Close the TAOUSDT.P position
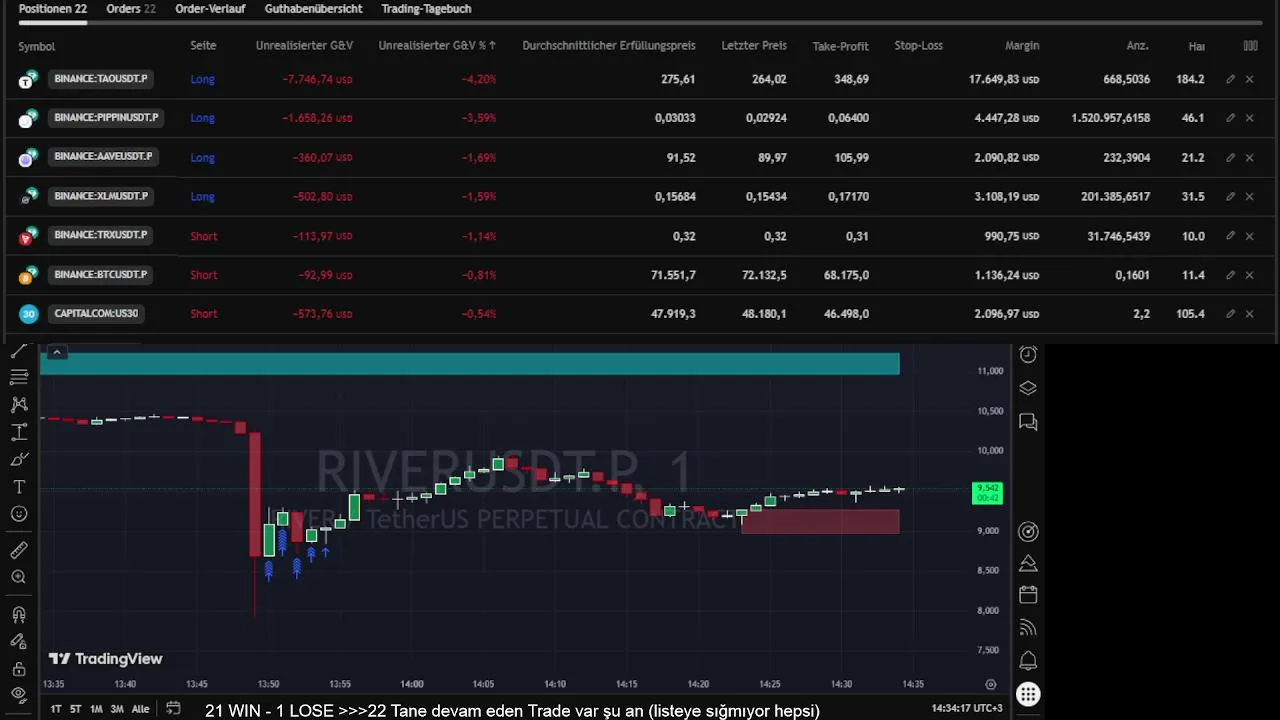Screen dimensions: 1280x720 (1249, 79)
